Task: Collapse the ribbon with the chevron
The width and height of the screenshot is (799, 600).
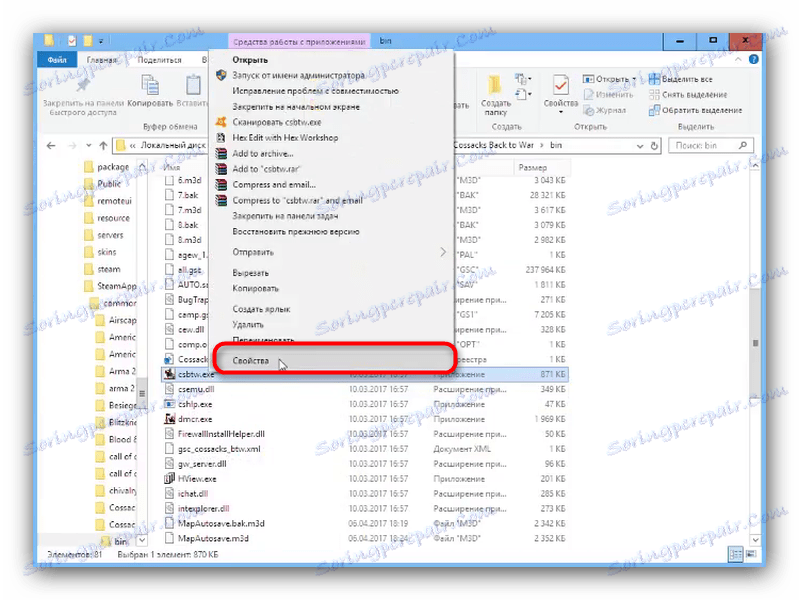Action: [x=738, y=60]
